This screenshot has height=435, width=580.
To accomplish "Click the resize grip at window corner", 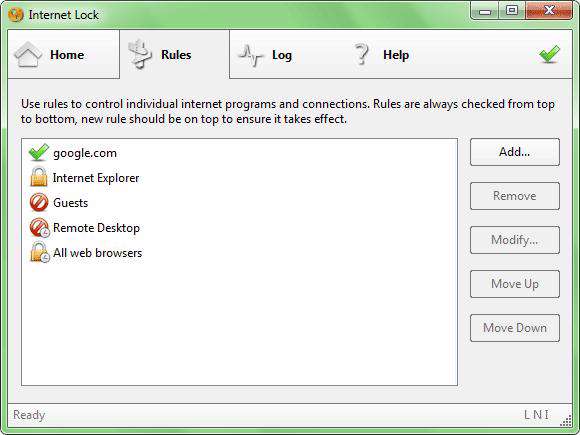I will (566, 421).
